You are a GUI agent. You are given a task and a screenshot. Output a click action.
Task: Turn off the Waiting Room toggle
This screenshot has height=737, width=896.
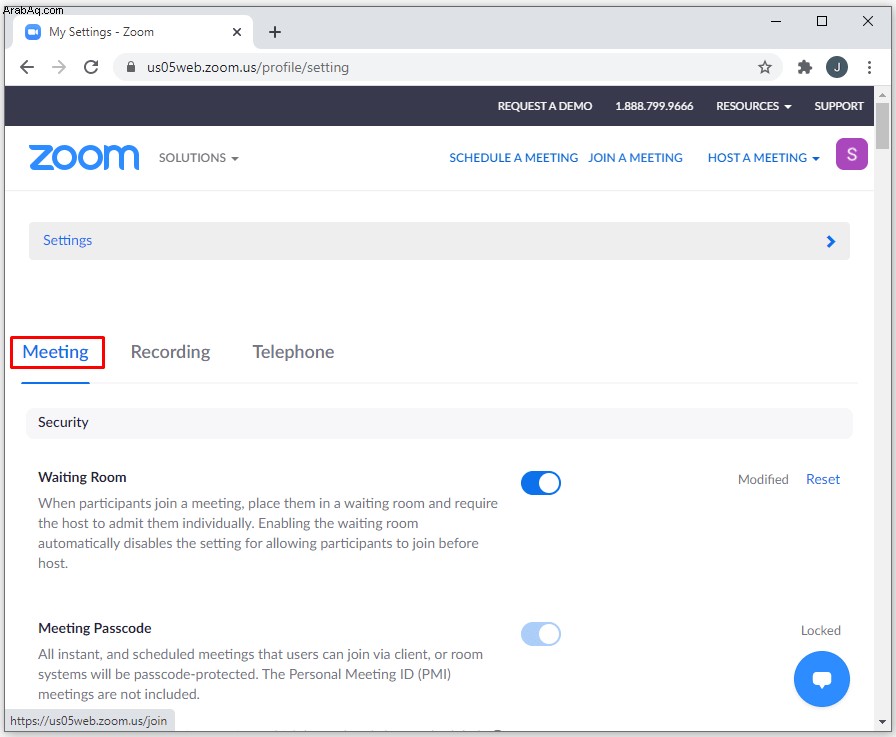(541, 483)
